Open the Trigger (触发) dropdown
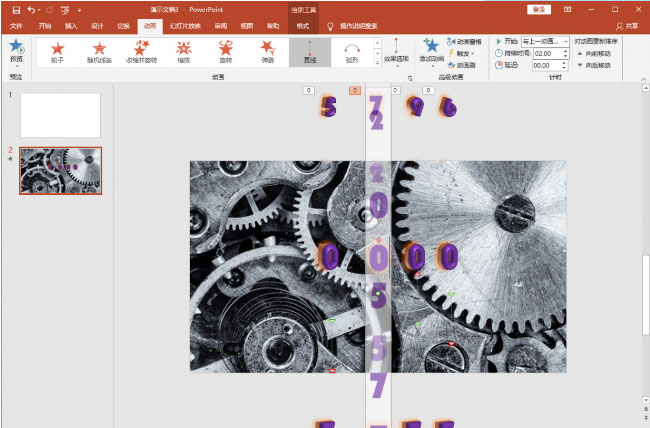 (464, 53)
